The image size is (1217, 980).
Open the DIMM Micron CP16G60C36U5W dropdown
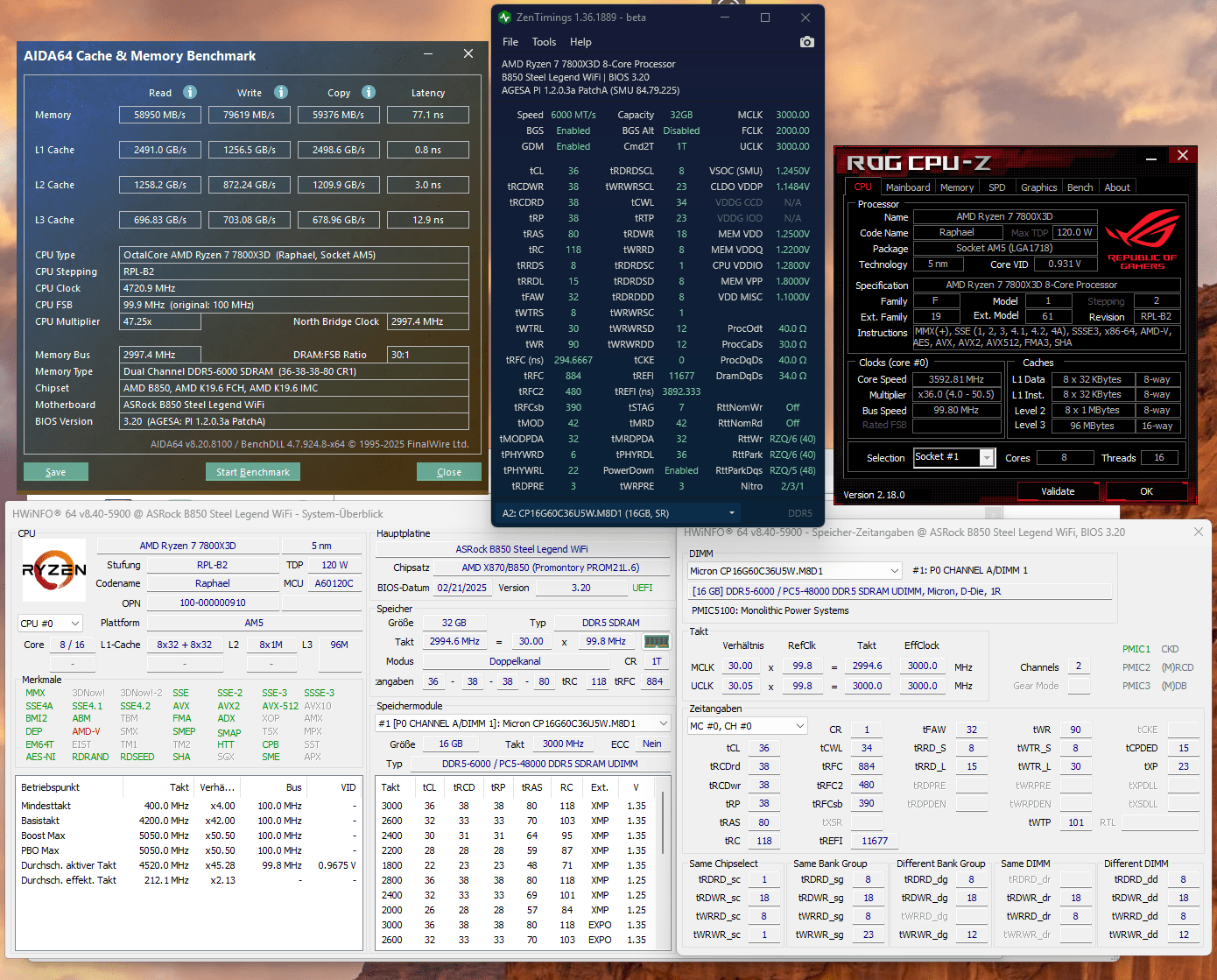795,571
